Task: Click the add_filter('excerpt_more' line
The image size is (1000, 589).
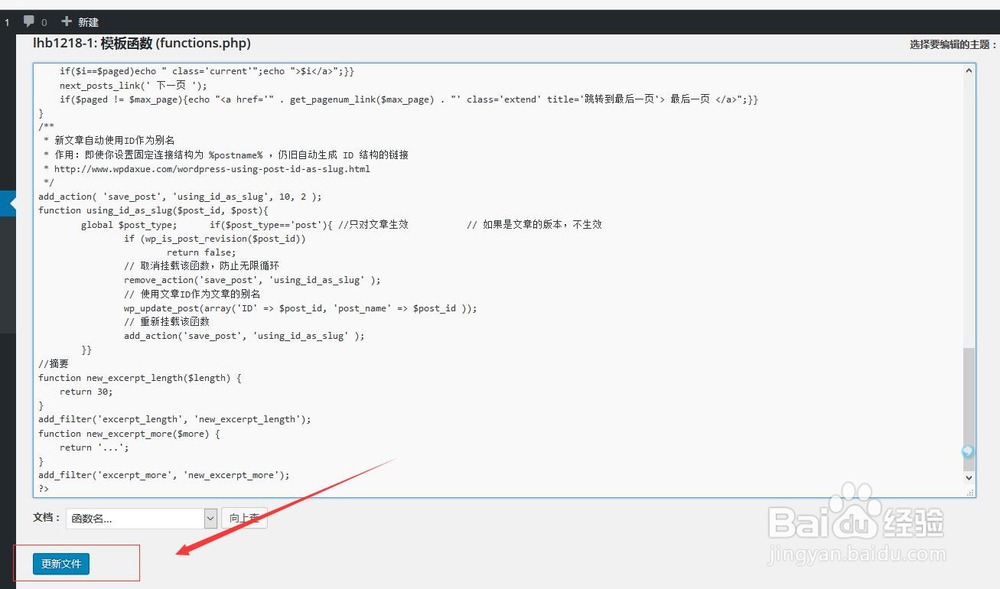Action: pos(164,475)
